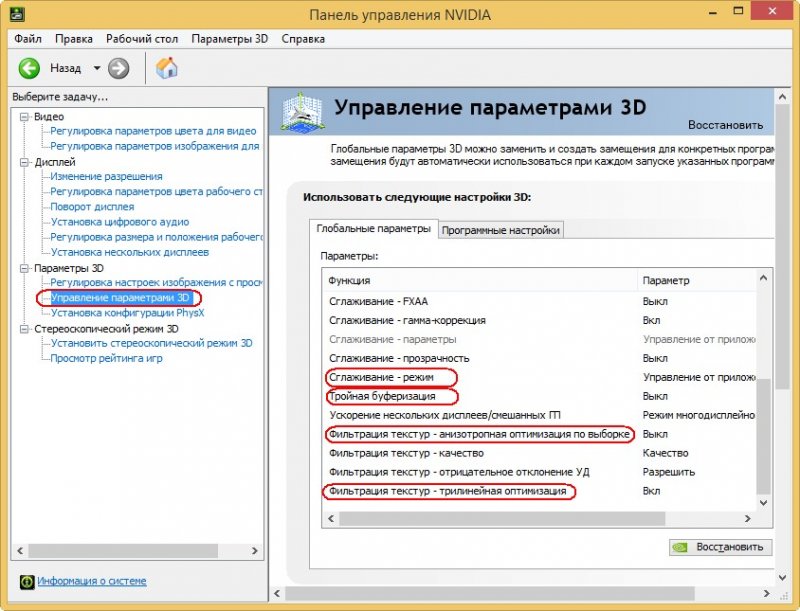Open Регулировка параметров цвета для видео
This screenshot has width=800, height=611.
tap(153, 131)
